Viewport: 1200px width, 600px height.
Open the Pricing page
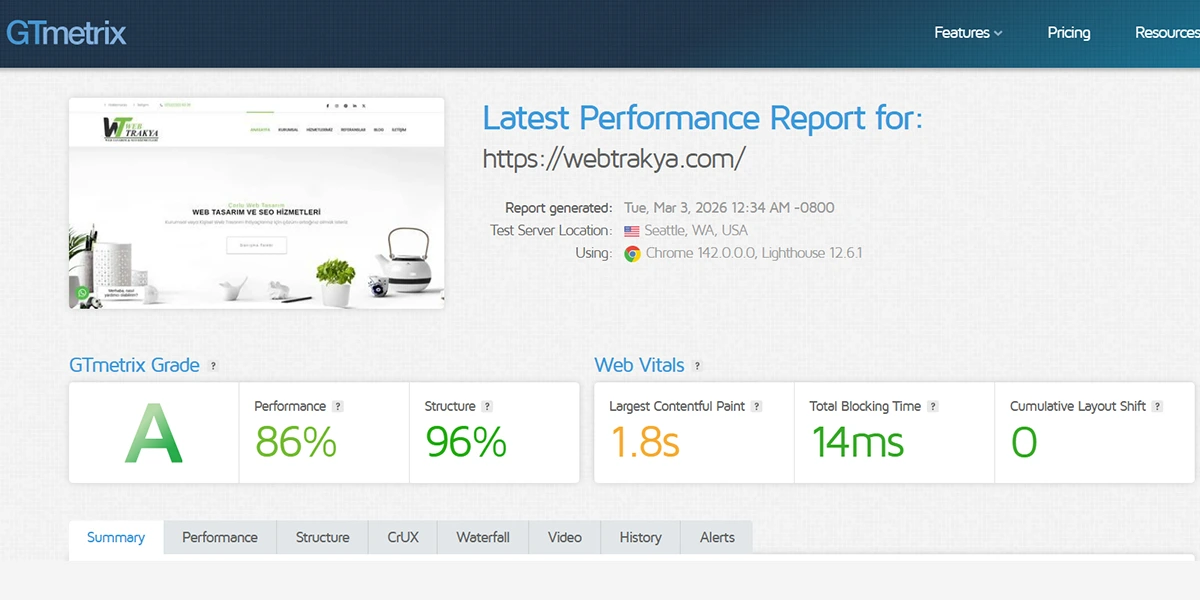pyautogui.click(x=1068, y=33)
